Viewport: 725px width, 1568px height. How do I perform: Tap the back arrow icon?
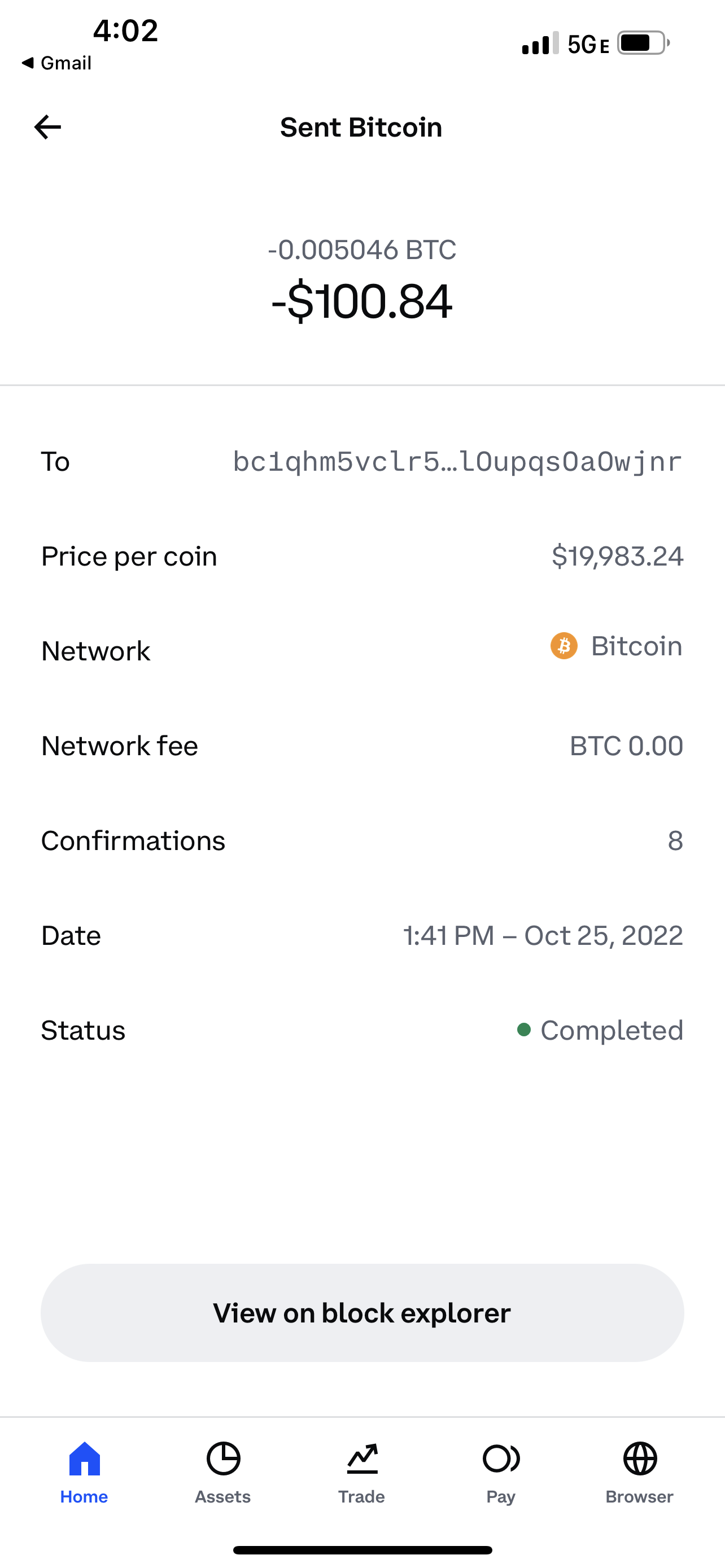click(47, 127)
